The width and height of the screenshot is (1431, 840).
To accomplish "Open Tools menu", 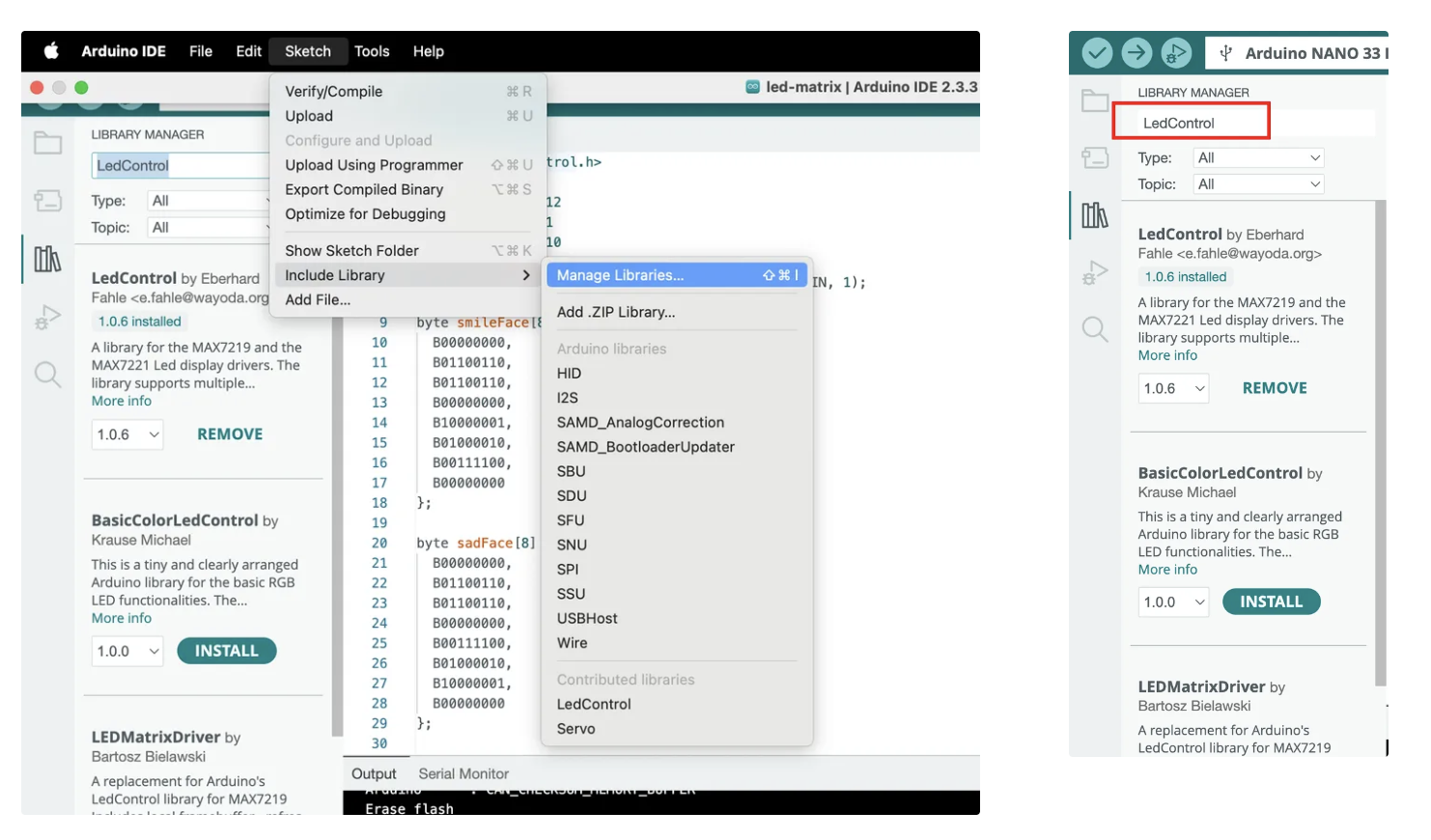I will (372, 51).
